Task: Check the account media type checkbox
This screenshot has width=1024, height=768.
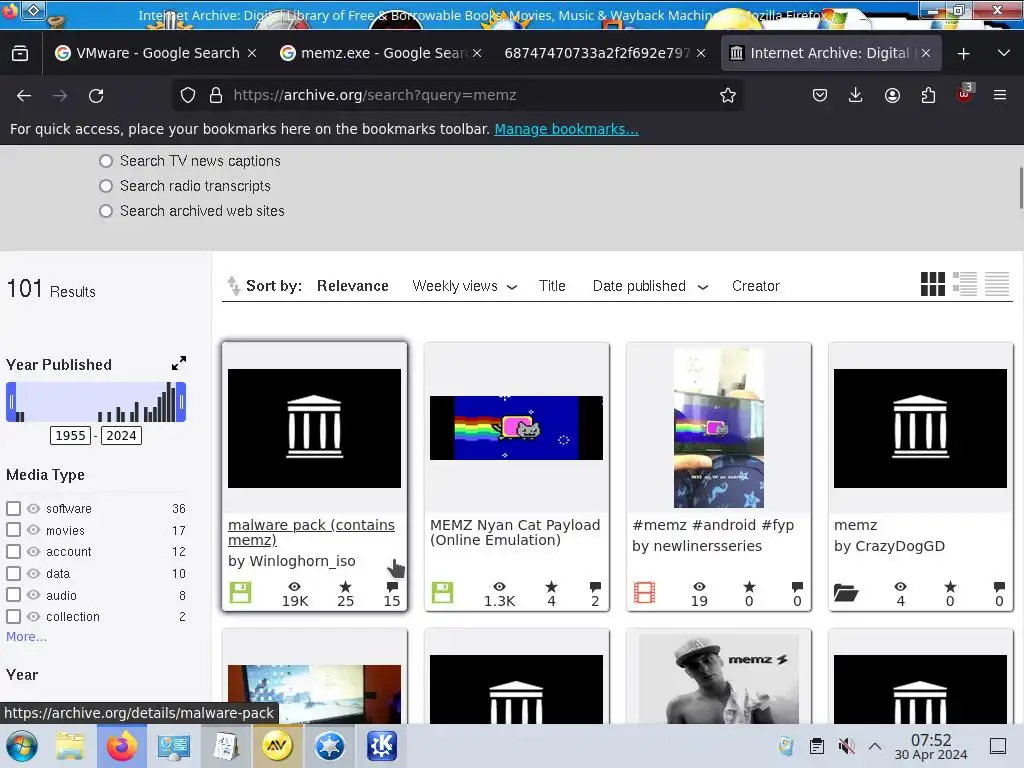Action: pyautogui.click(x=13, y=551)
